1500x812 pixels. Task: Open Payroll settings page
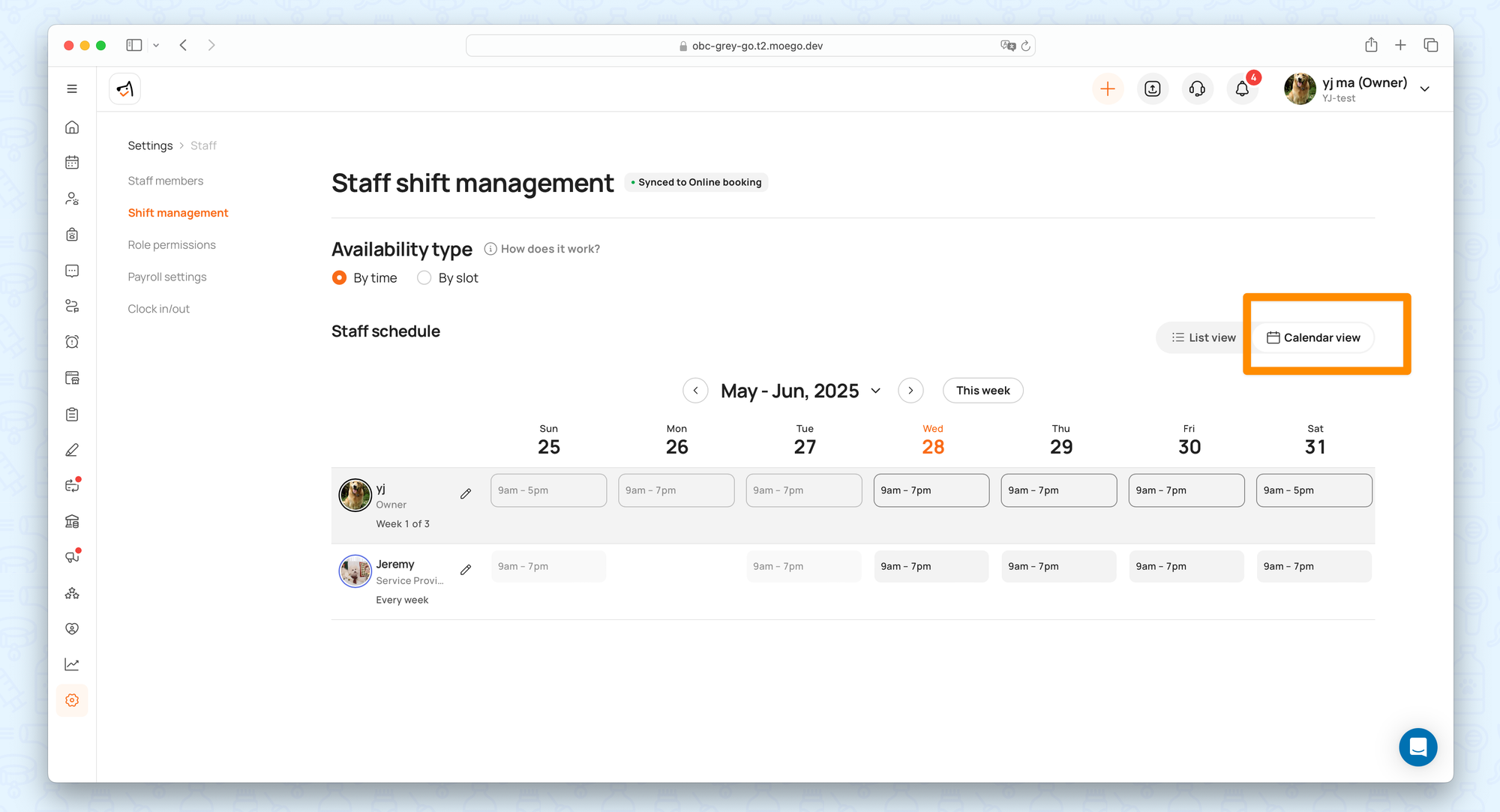167,277
